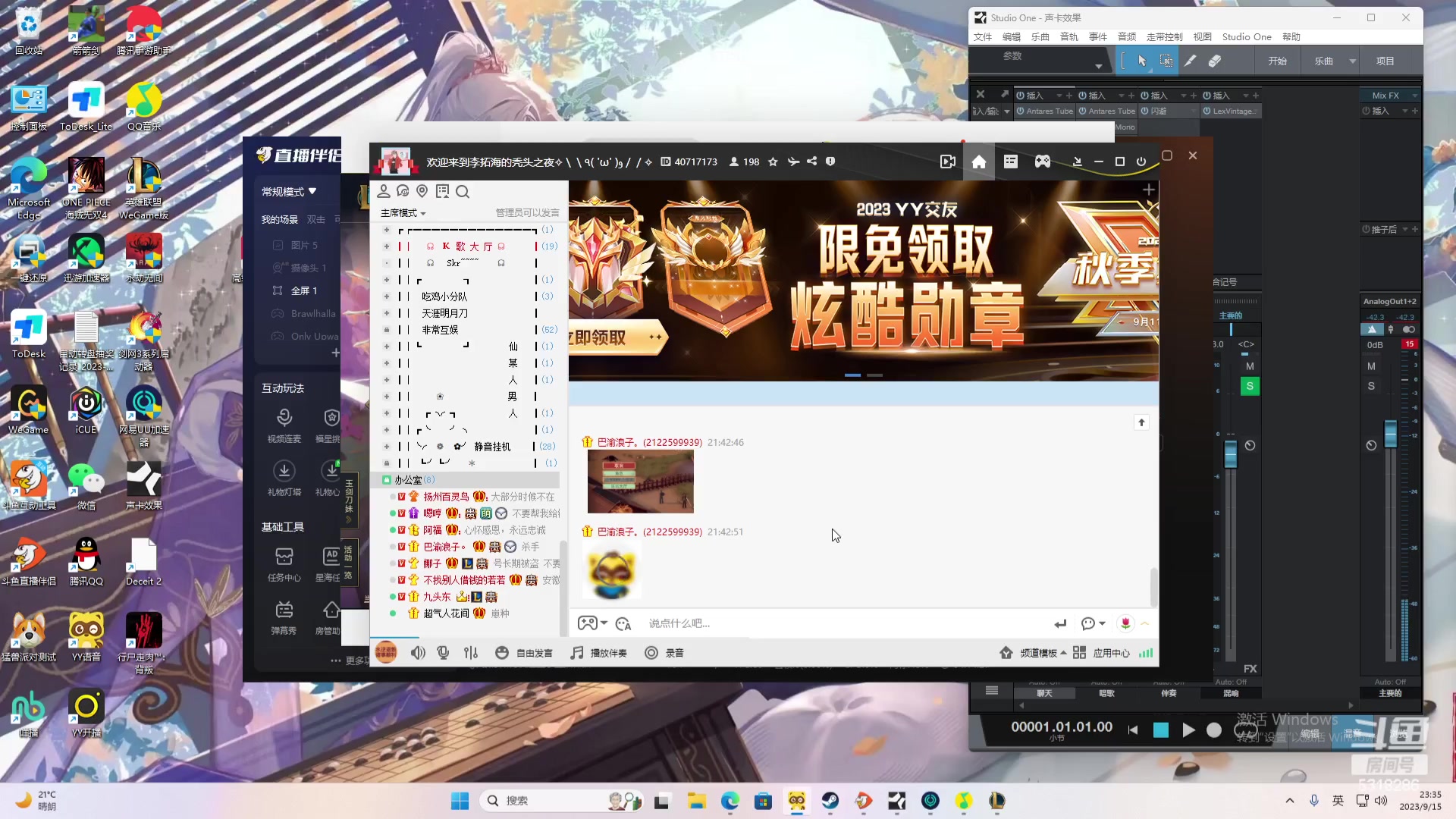Click the 自由发言 button in YY

click(524, 653)
